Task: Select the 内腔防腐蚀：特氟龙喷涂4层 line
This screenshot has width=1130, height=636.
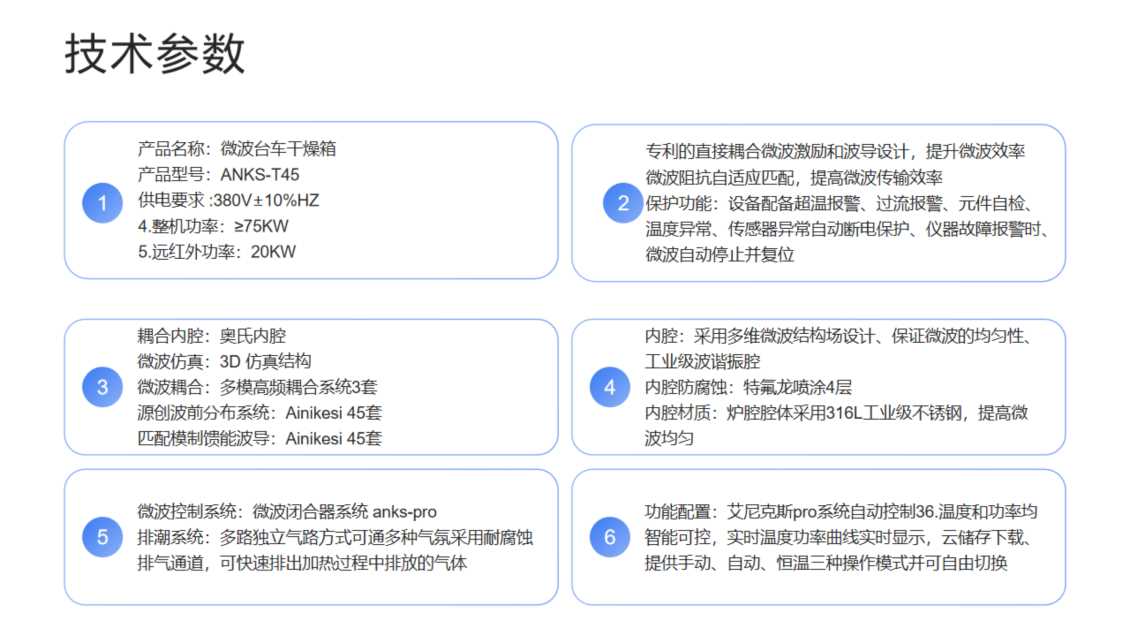Action: [748, 387]
